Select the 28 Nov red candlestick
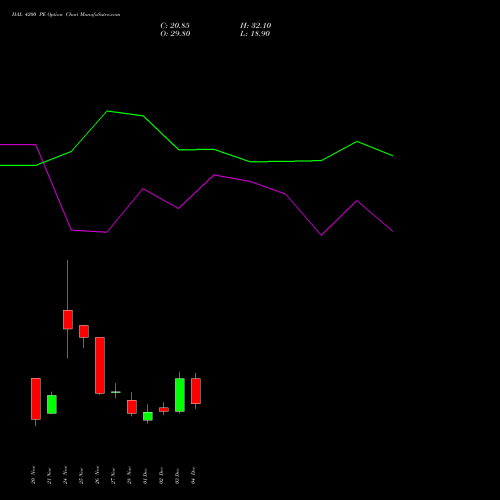 (132, 407)
